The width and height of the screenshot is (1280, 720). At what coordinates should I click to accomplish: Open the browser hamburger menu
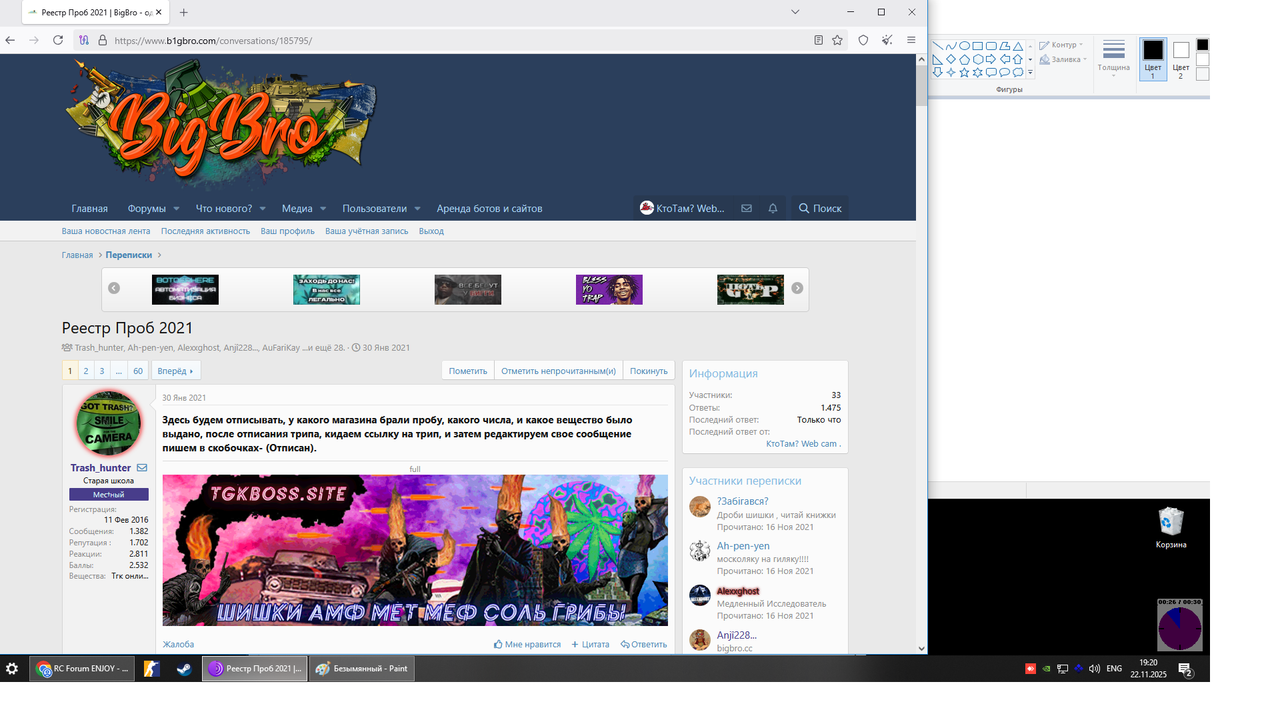pyautogui.click(x=911, y=40)
